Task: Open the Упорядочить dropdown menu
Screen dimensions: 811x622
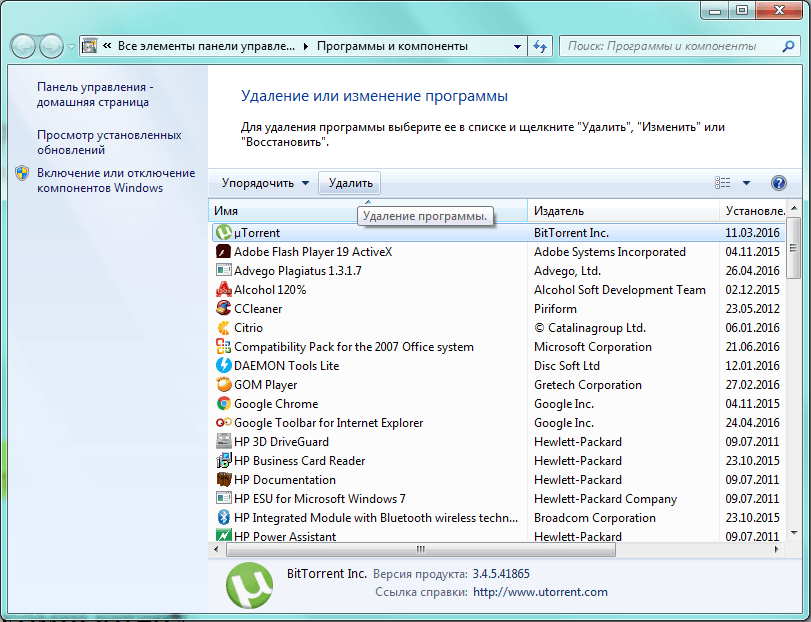Action: coord(265,183)
